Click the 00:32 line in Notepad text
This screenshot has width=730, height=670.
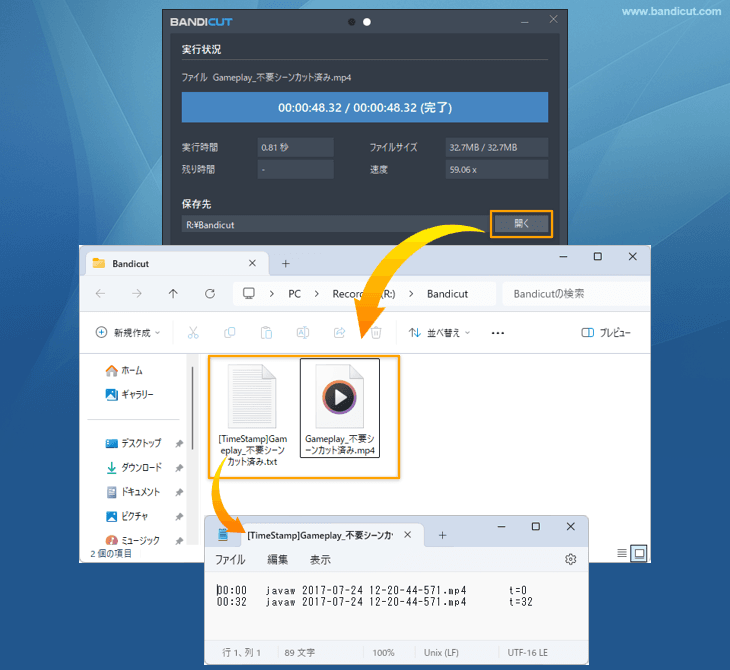pos(374,602)
